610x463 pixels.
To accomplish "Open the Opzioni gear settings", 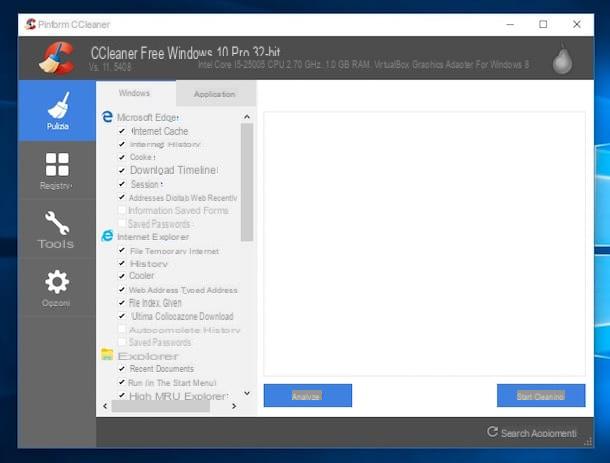I will [x=57, y=288].
